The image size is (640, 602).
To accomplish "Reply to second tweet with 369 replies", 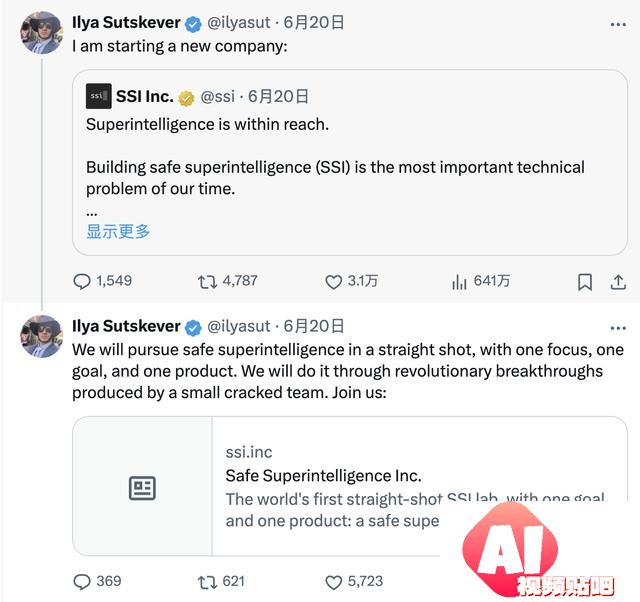I will (x=82, y=582).
